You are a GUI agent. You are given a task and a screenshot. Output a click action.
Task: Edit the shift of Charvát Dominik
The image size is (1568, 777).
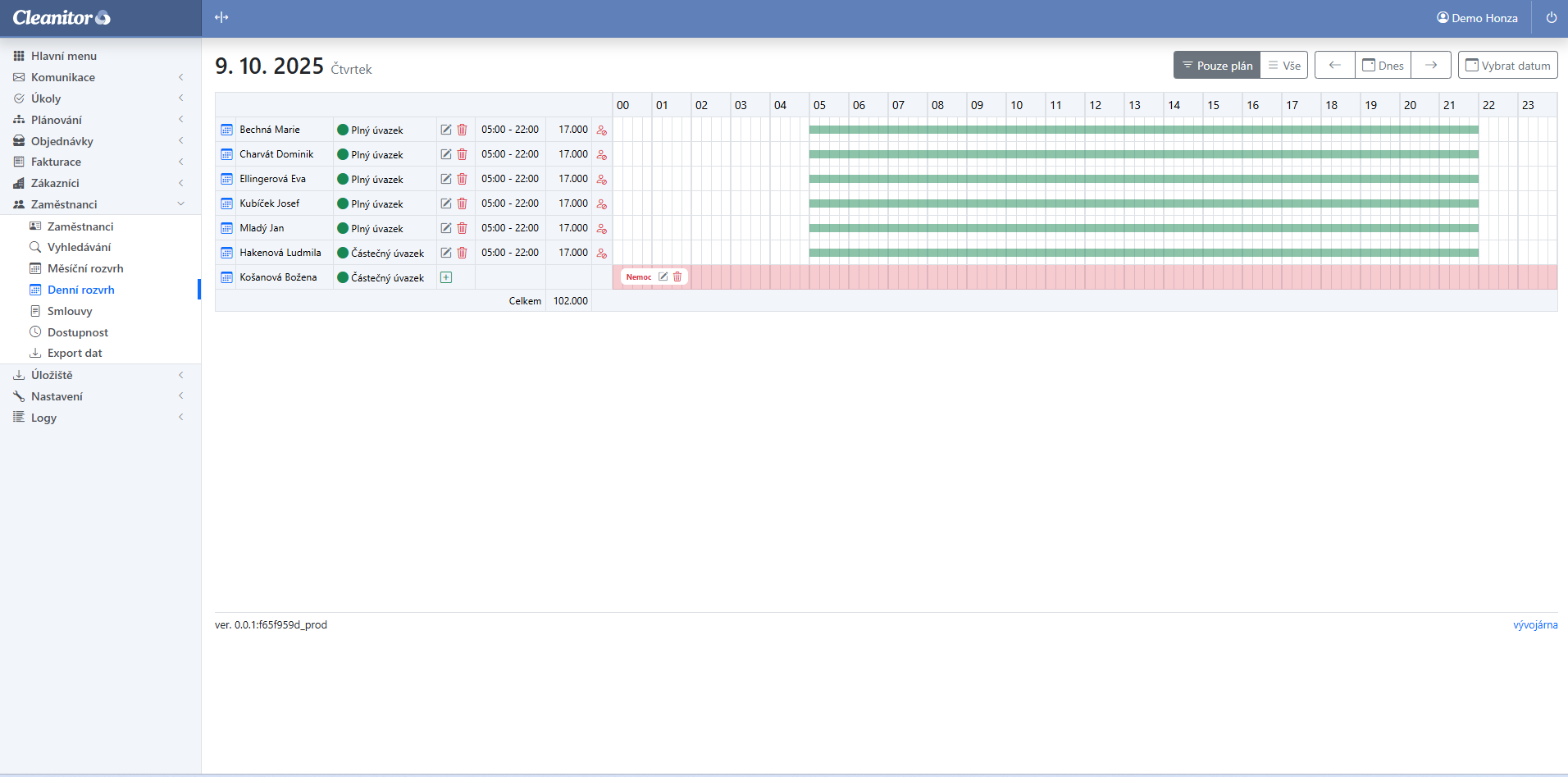[446, 154]
